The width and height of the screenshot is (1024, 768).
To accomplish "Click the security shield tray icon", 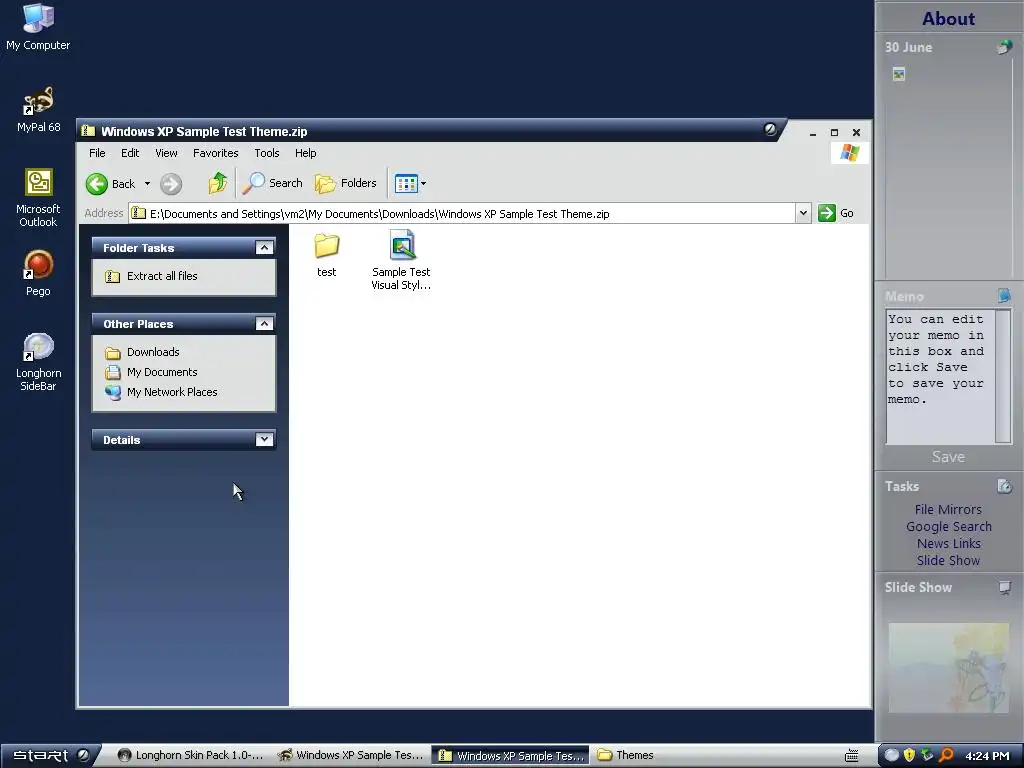I will [909, 756].
